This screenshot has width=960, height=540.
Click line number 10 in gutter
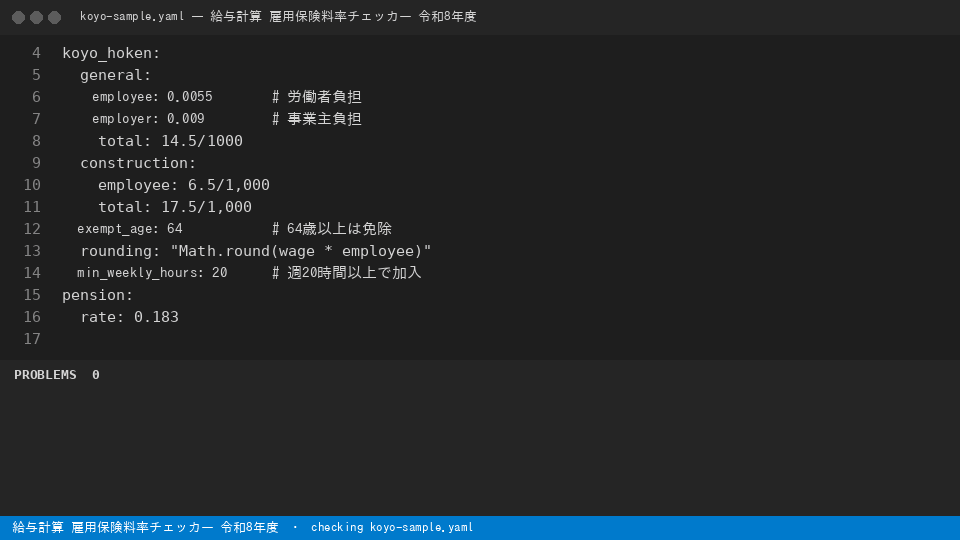click(x=32, y=185)
